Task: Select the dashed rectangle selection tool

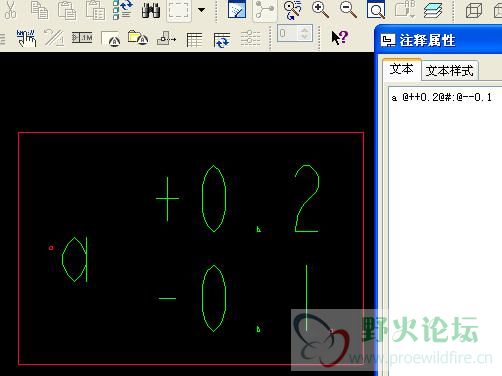Action: (x=179, y=10)
